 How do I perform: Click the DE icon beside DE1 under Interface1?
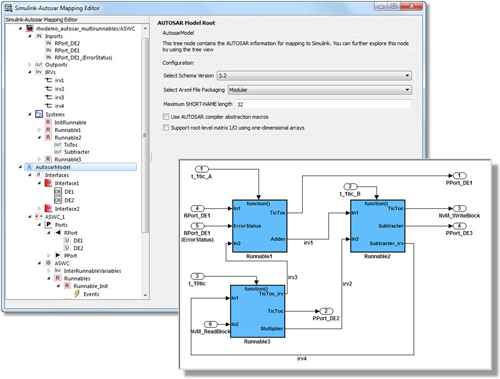(58, 192)
